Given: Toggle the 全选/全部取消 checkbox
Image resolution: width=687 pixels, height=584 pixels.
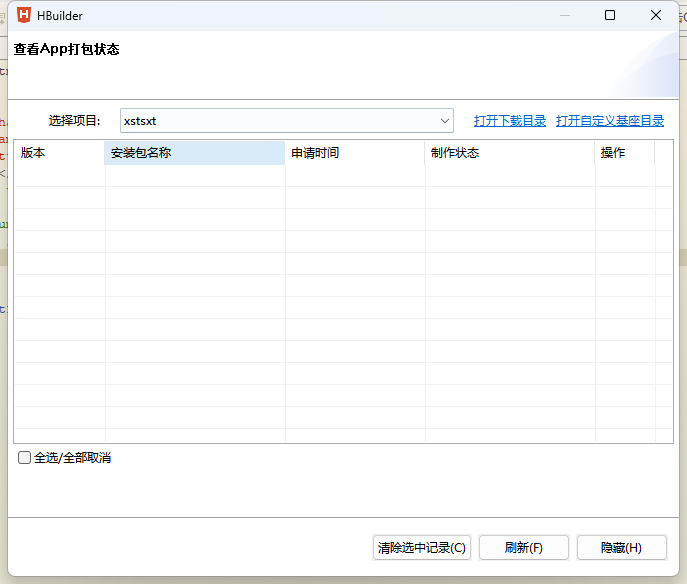Looking at the screenshot, I should coord(25,458).
